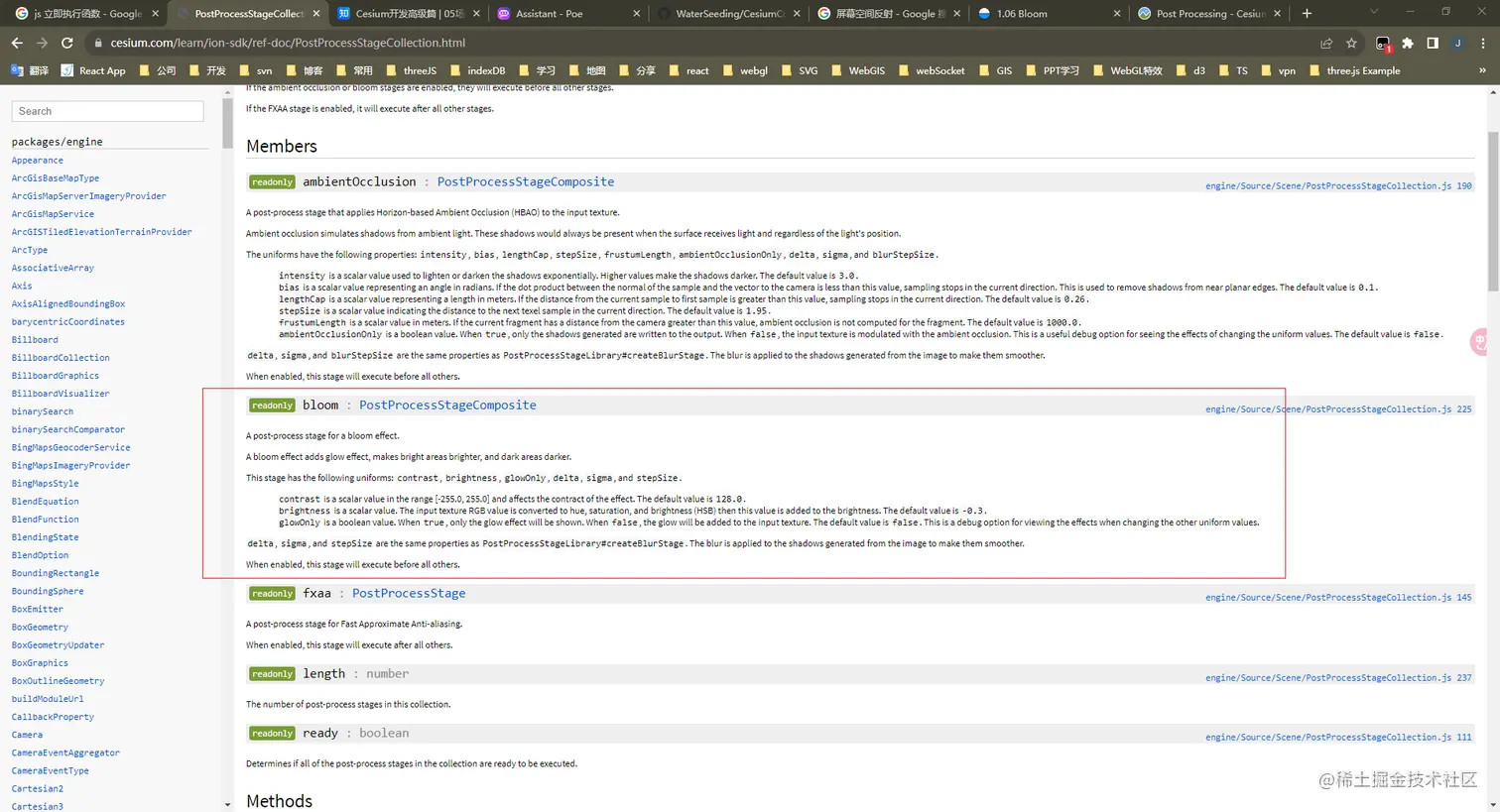1500x812 pixels.
Task: Switch to the Assistant - Poe tab
Action: 569,13
